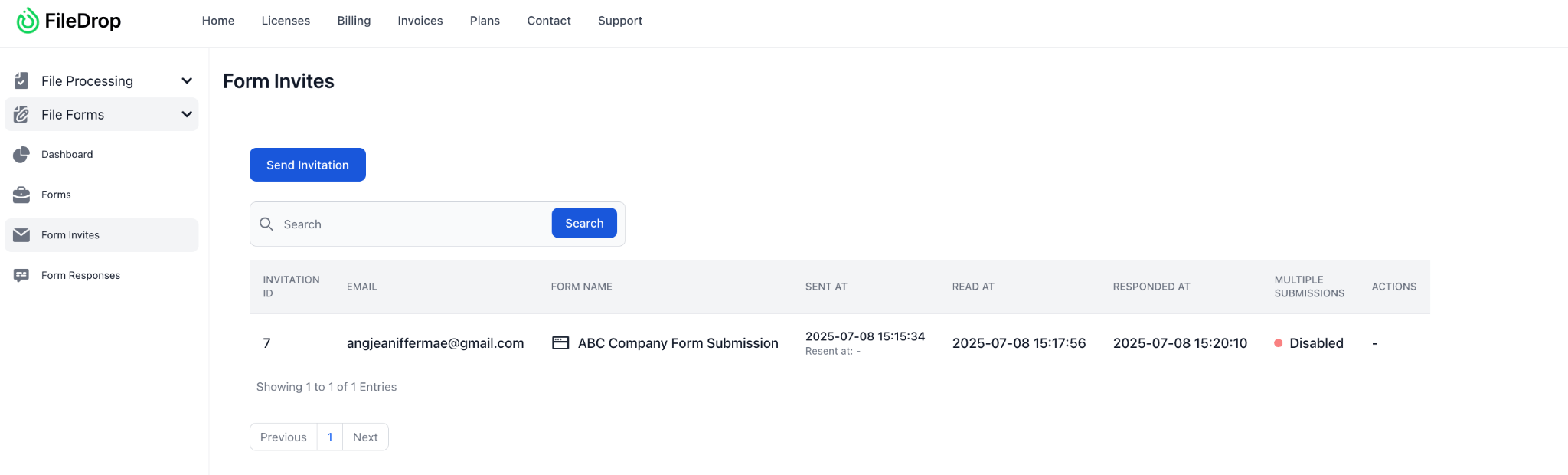This screenshot has width=1568, height=475.
Task: Open the Licenses menu item
Action: (286, 21)
